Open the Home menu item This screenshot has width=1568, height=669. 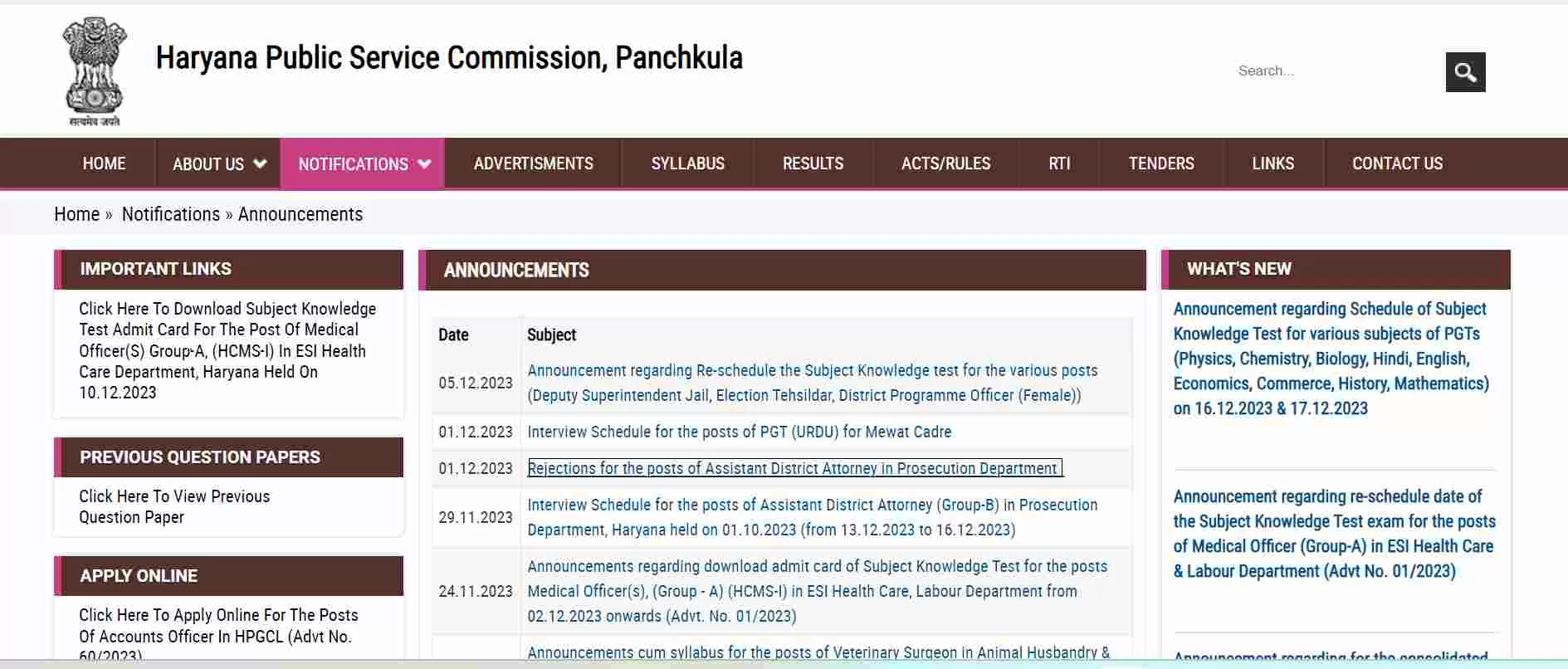point(104,164)
